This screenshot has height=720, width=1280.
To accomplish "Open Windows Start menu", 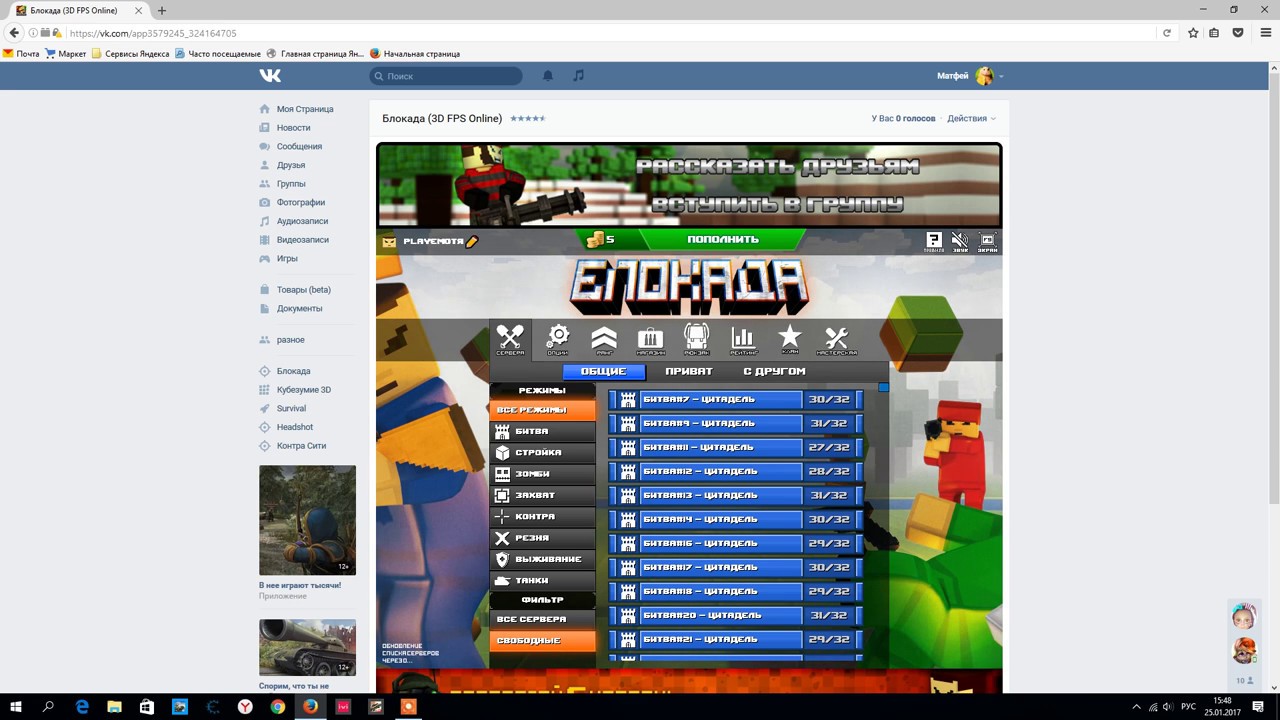I will click(x=16, y=706).
